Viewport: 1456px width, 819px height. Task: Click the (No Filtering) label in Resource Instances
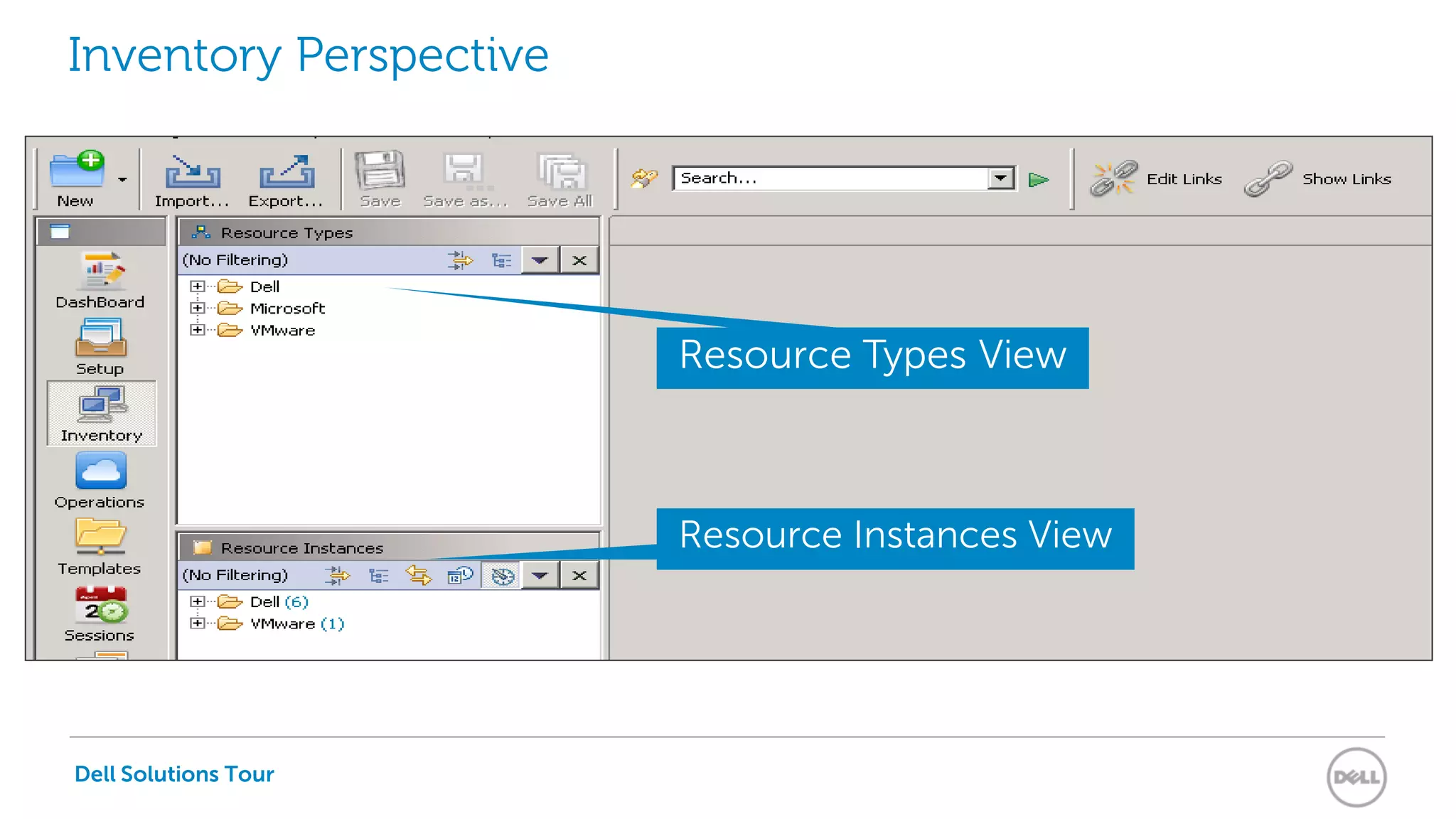pos(235,575)
